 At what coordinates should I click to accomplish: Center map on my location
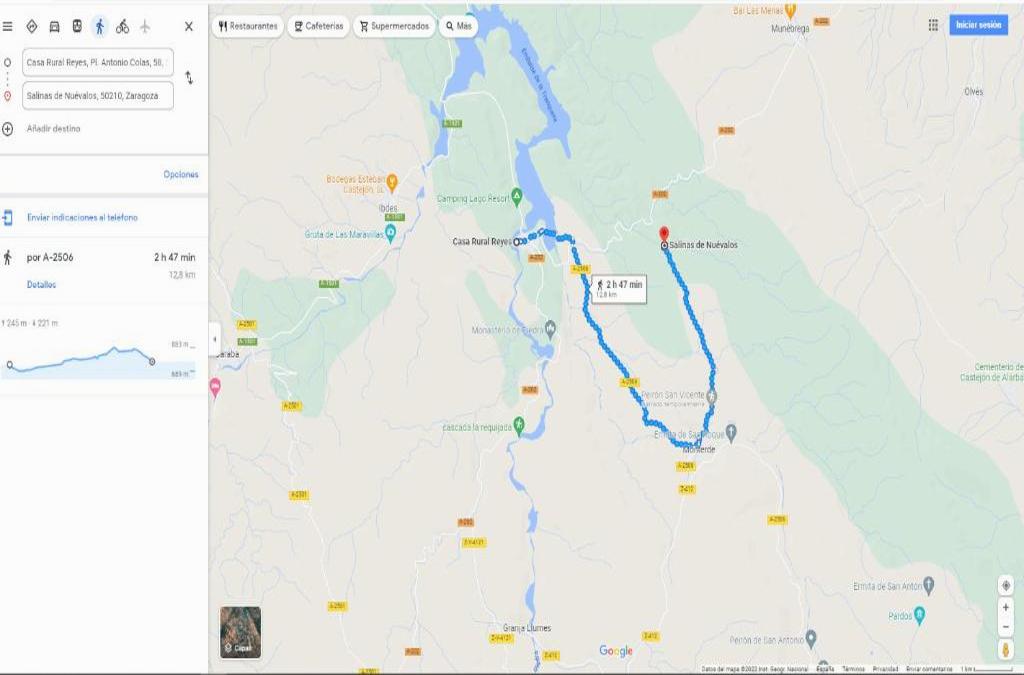(1006, 585)
